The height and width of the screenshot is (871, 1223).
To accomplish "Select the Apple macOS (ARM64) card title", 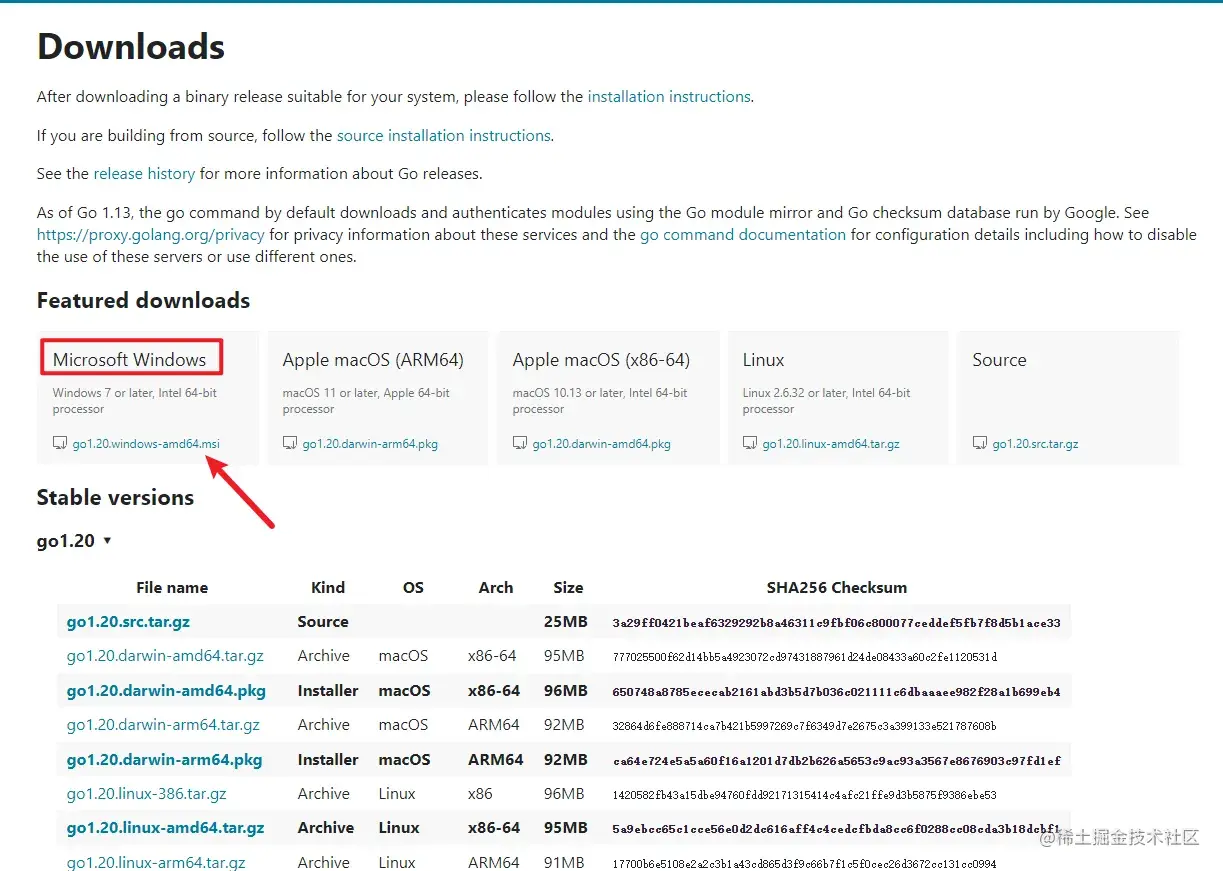I will [373, 360].
